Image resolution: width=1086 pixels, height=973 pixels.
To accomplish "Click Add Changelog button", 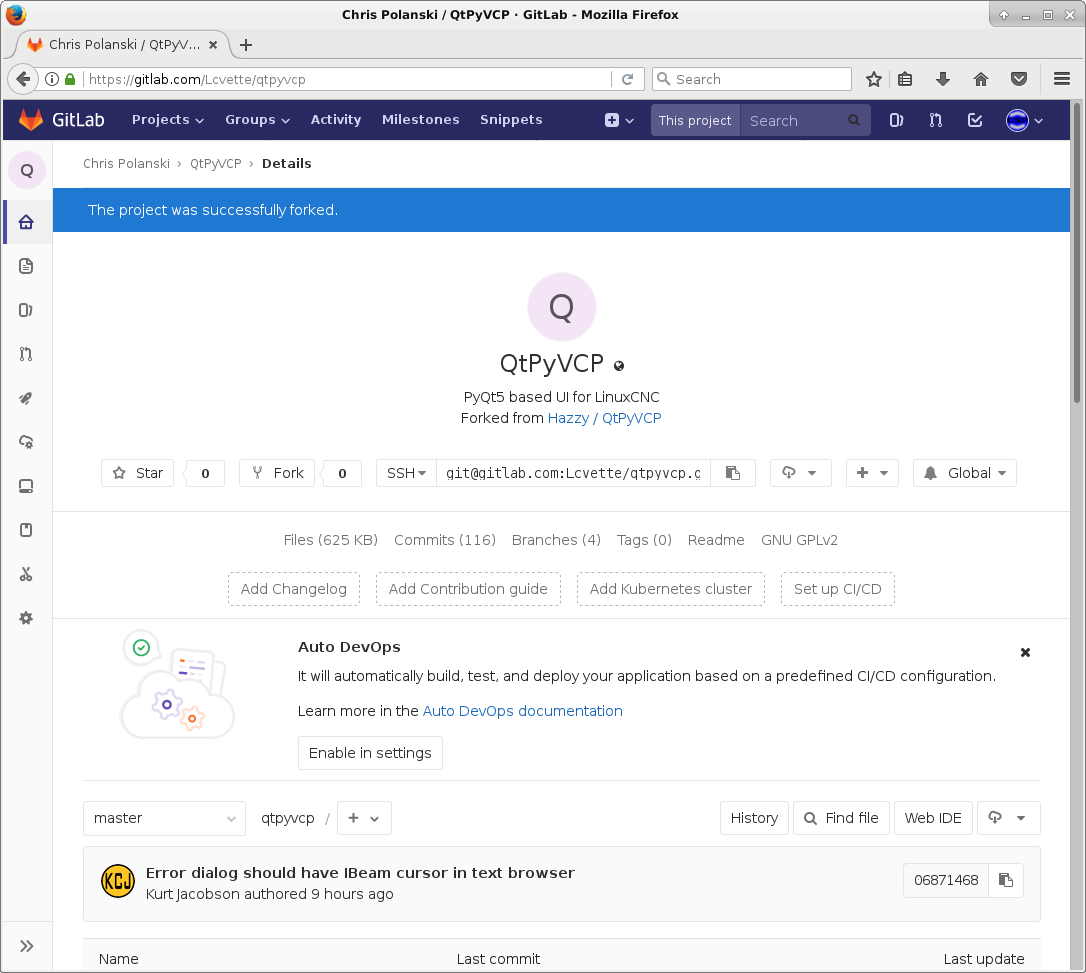I will tap(294, 589).
